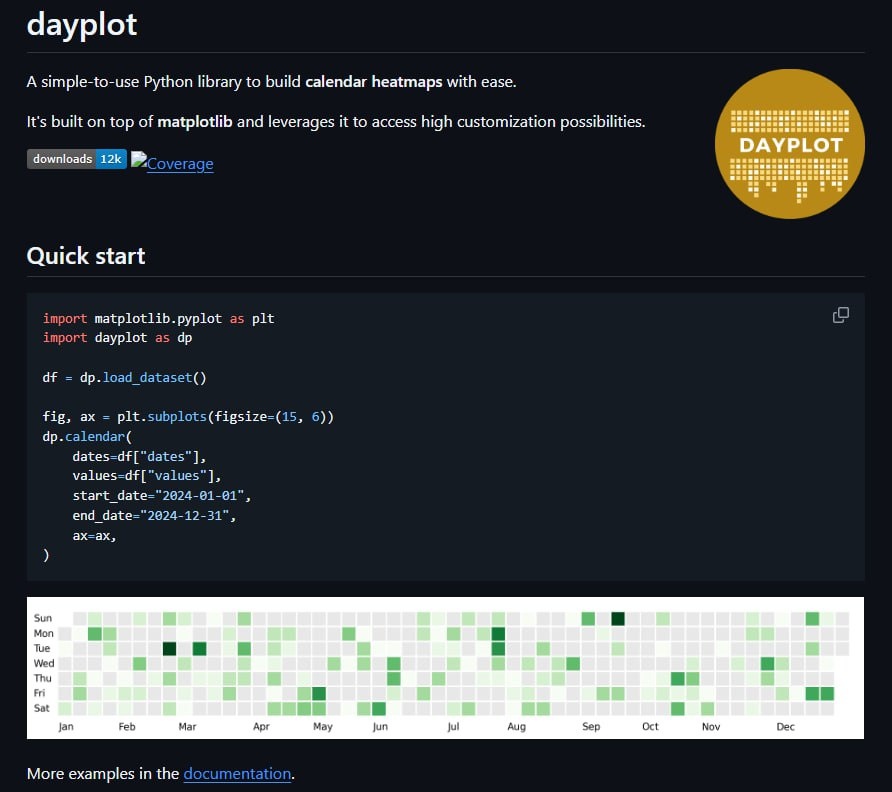Click the bold 'calendar heatmaps' text
Image resolution: width=892 pixels, height=792 pixels.
click(x=373, y=81)
